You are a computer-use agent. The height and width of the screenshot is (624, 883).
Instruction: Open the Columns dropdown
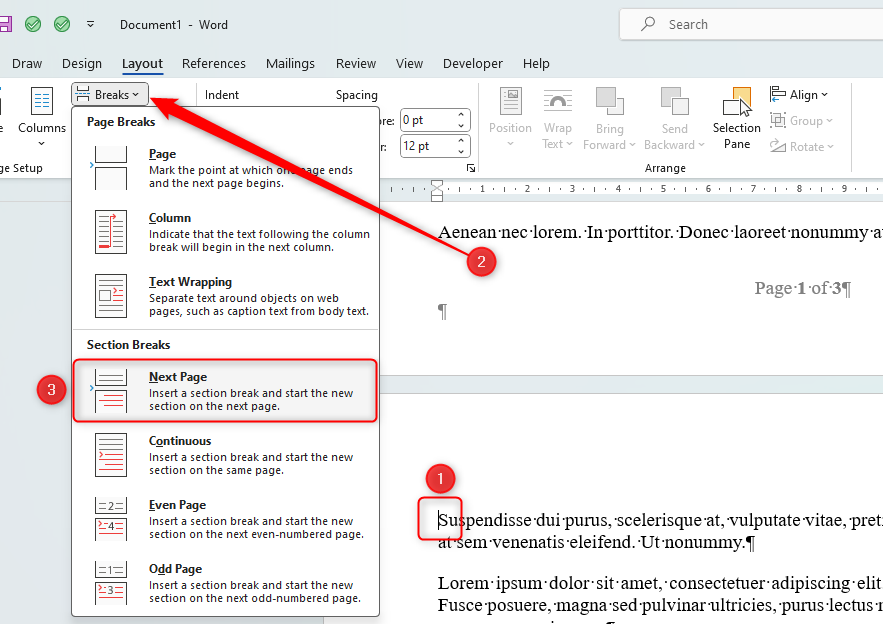click(42, 117)
